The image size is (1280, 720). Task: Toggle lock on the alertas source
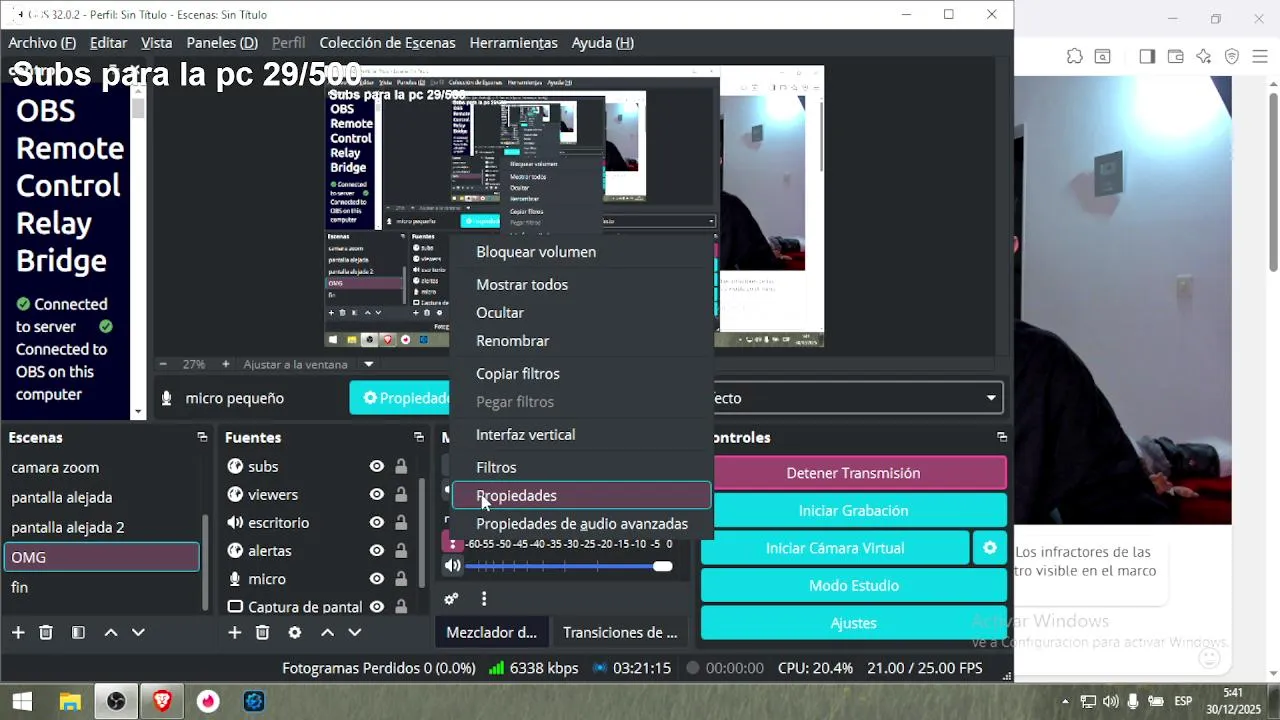401,550
